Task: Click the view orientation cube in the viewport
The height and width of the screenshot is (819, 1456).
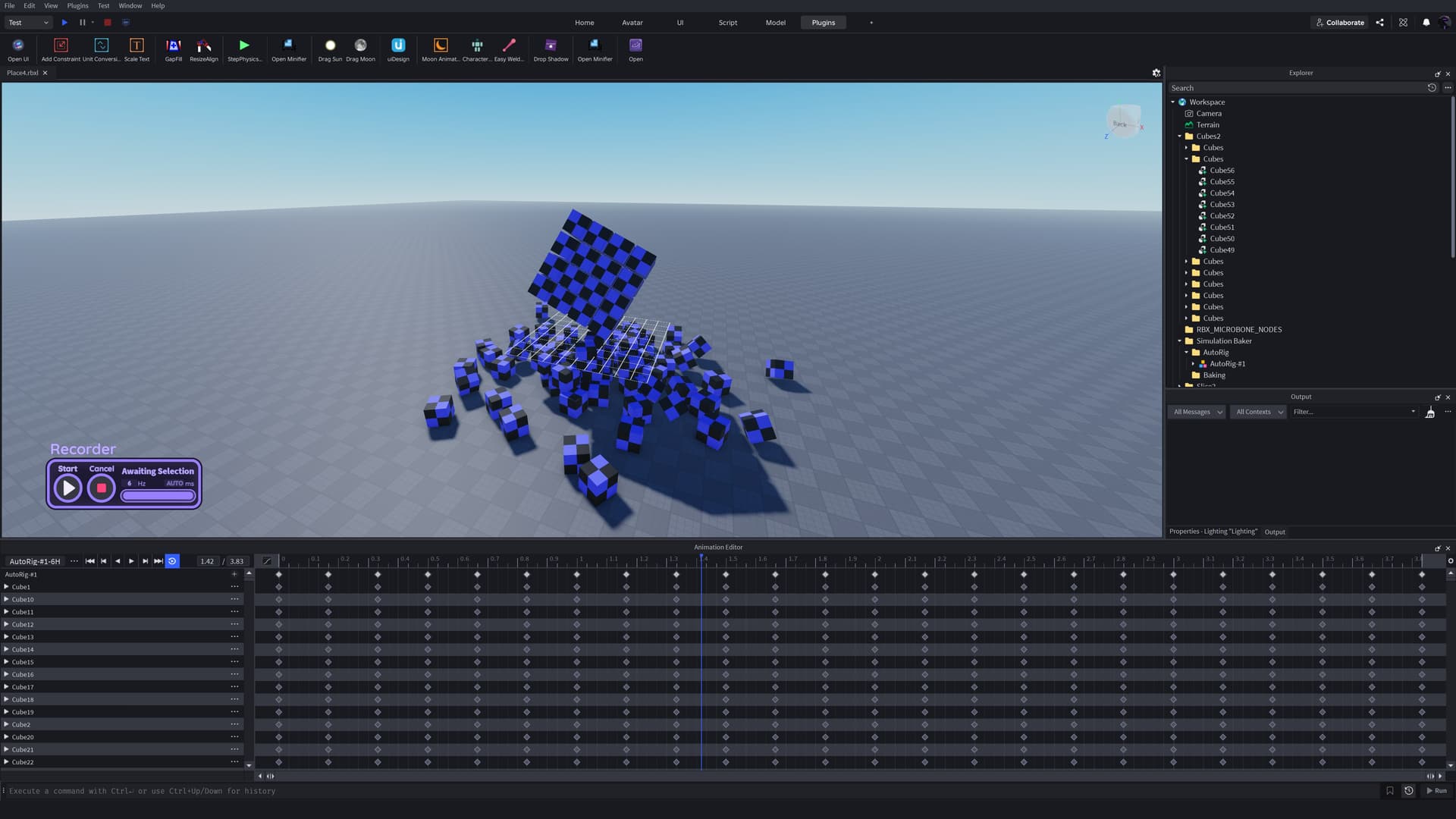Action: (1123, 121)
